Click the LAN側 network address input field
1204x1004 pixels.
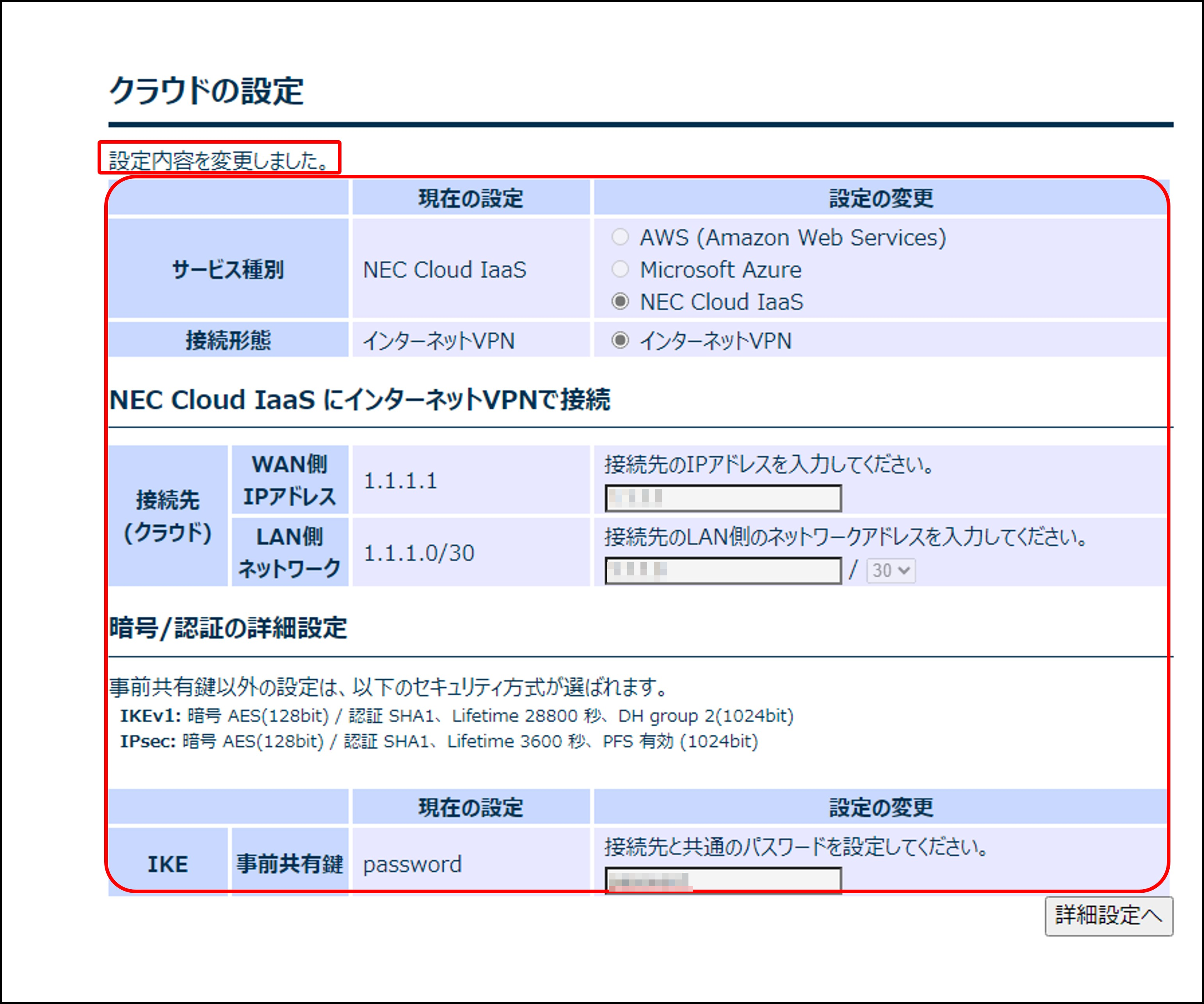[723, 571]
